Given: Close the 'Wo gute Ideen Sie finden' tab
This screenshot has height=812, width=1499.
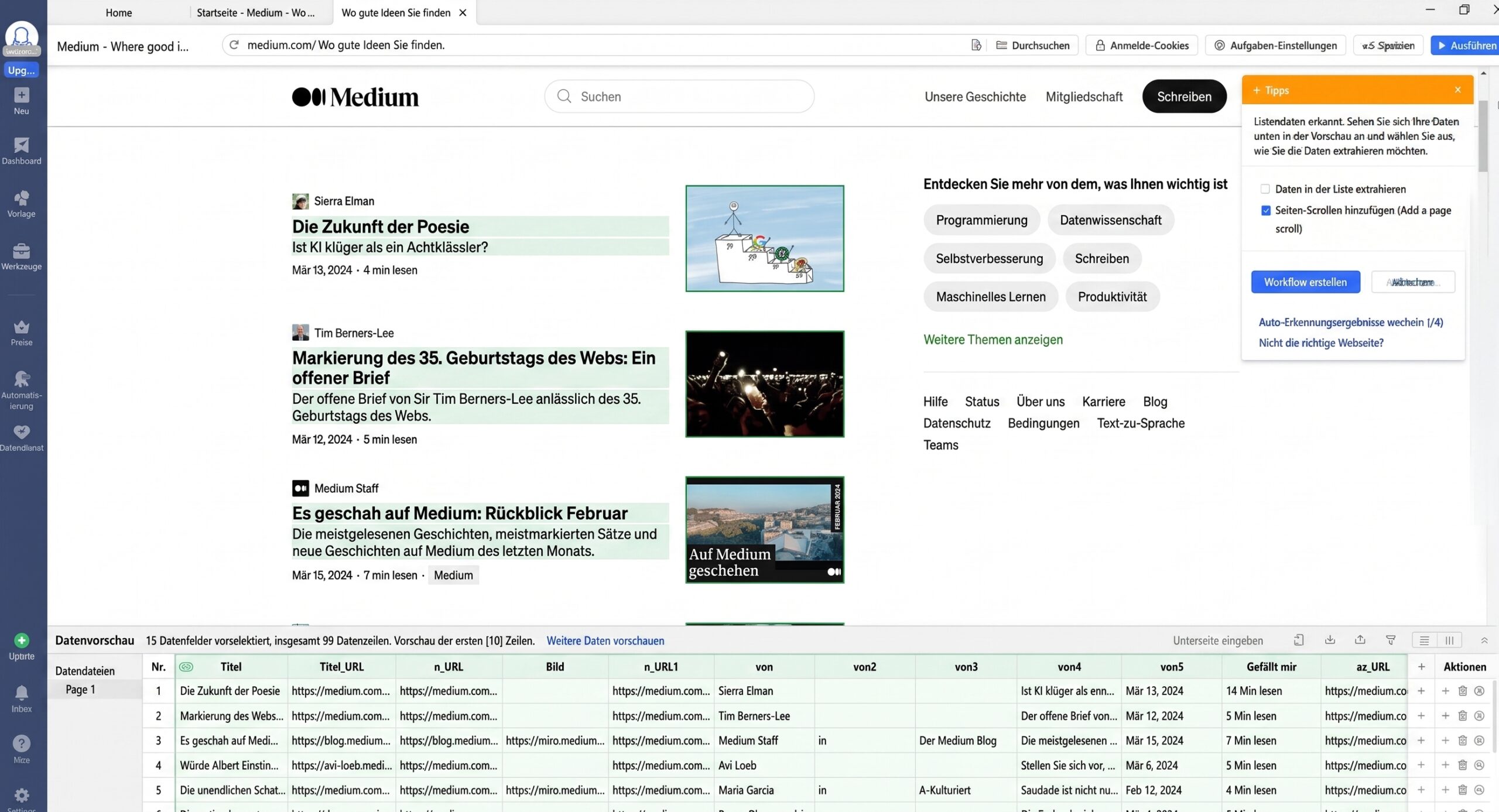Looking at the screenshot, I should (463, 12).
